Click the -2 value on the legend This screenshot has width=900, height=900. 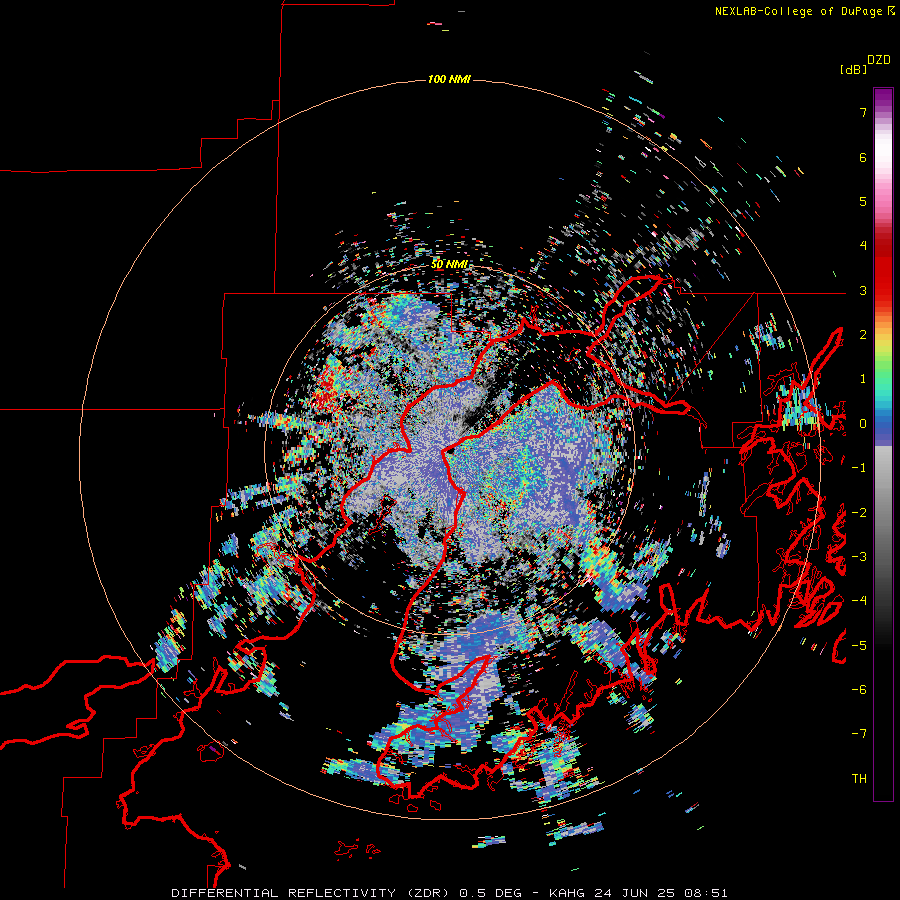click(x=859, y=512)
